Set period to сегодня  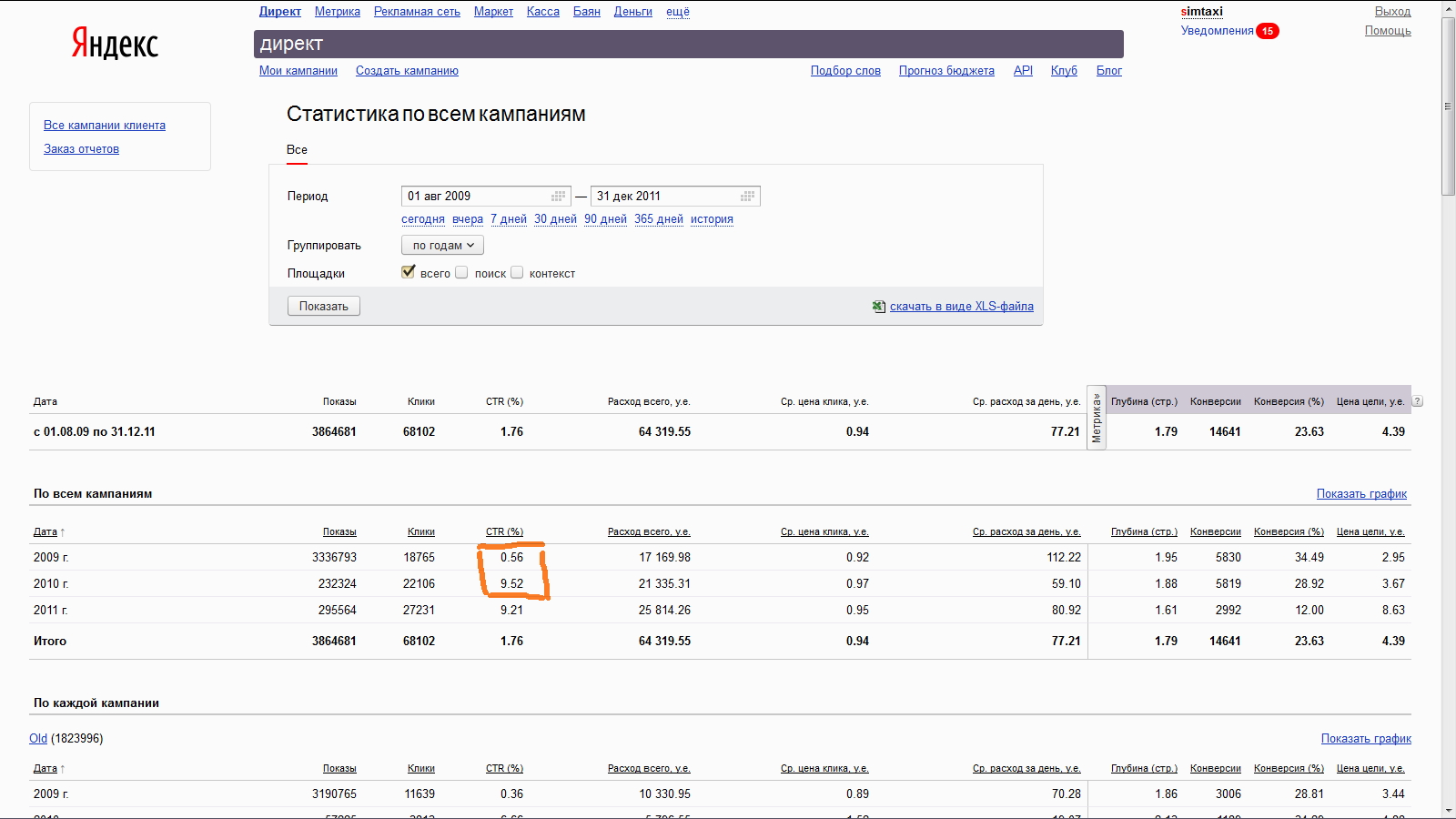click(x=423, y=219)
